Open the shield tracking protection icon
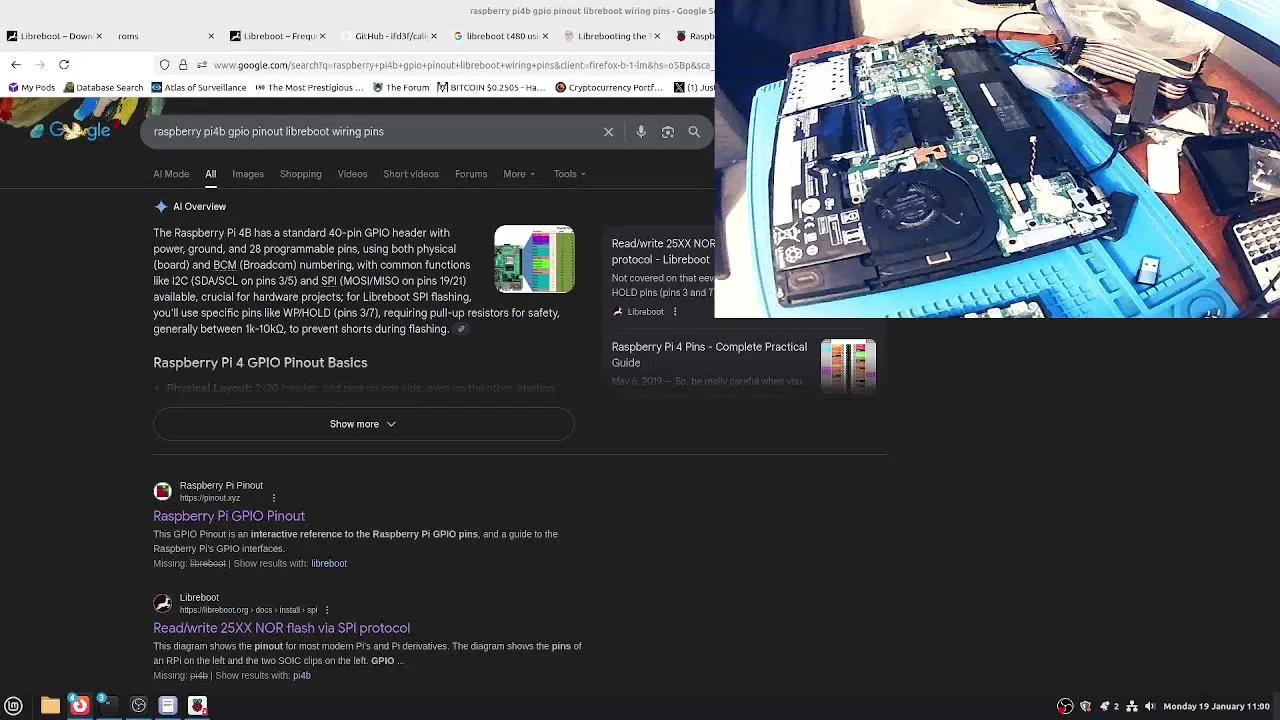This screenshot has height=720, width=1280. pos(164,65)
